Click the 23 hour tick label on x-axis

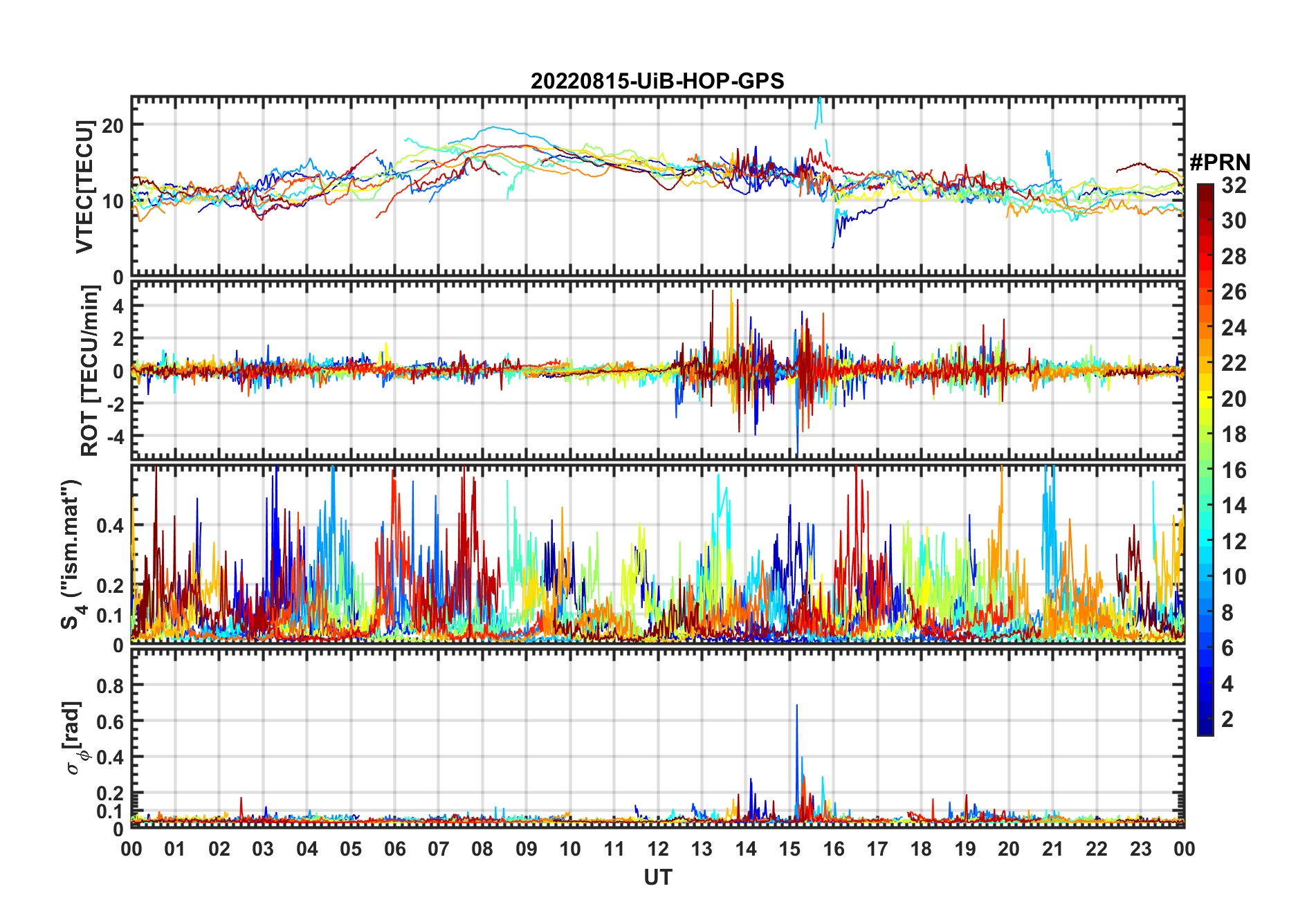[1140, 849]
